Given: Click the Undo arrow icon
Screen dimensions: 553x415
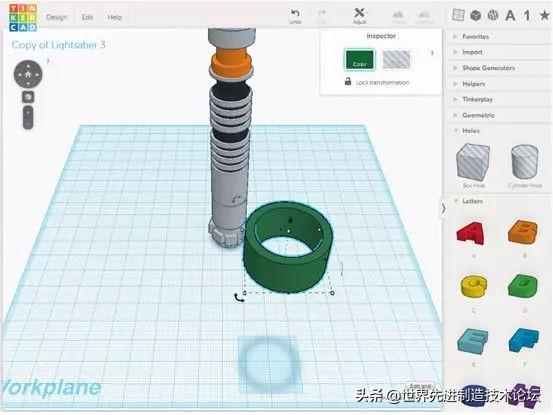Looking at the screenshot, I should (x=295, y=14).
